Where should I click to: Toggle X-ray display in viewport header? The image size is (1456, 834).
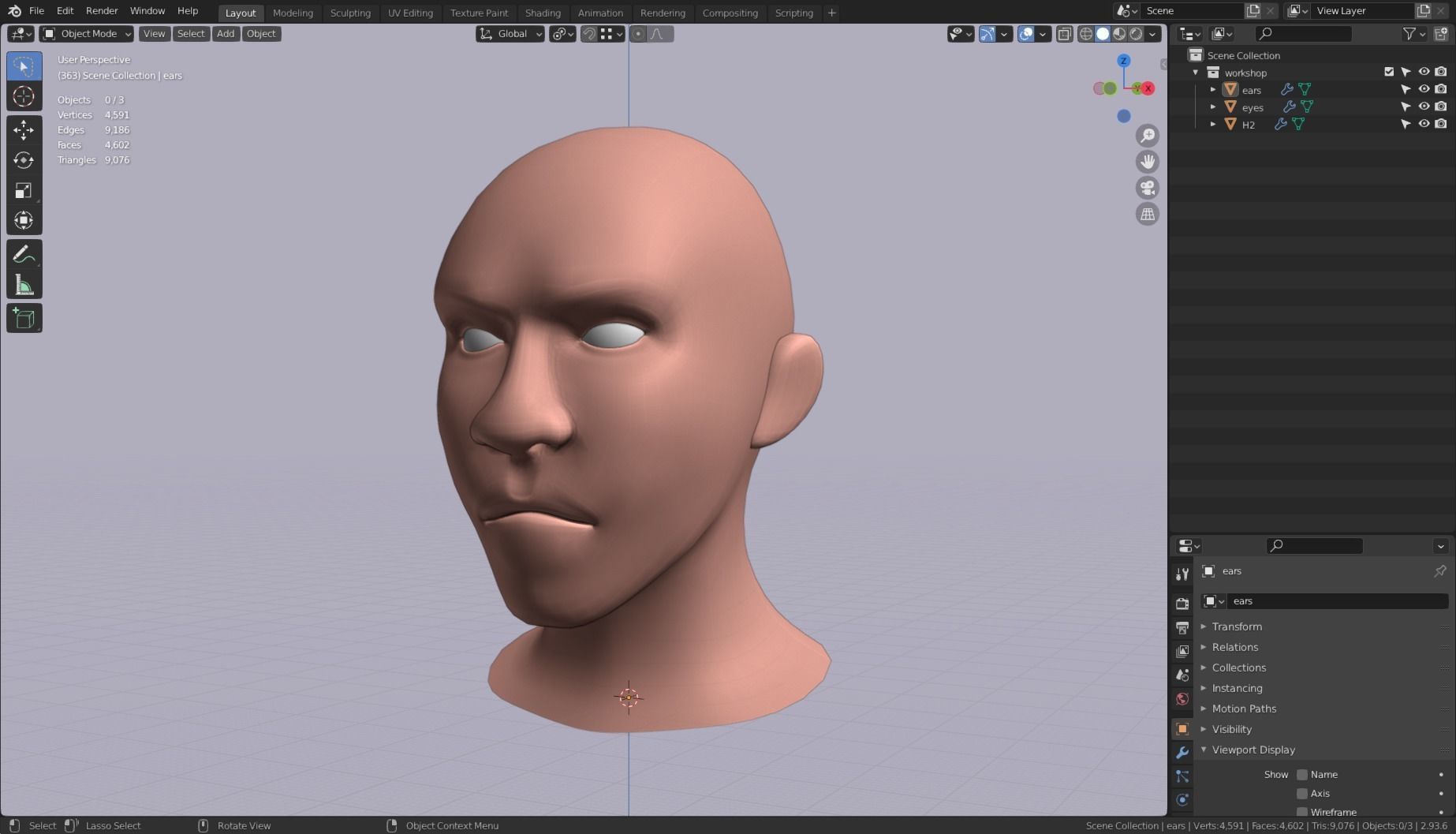click(1064, 34)
